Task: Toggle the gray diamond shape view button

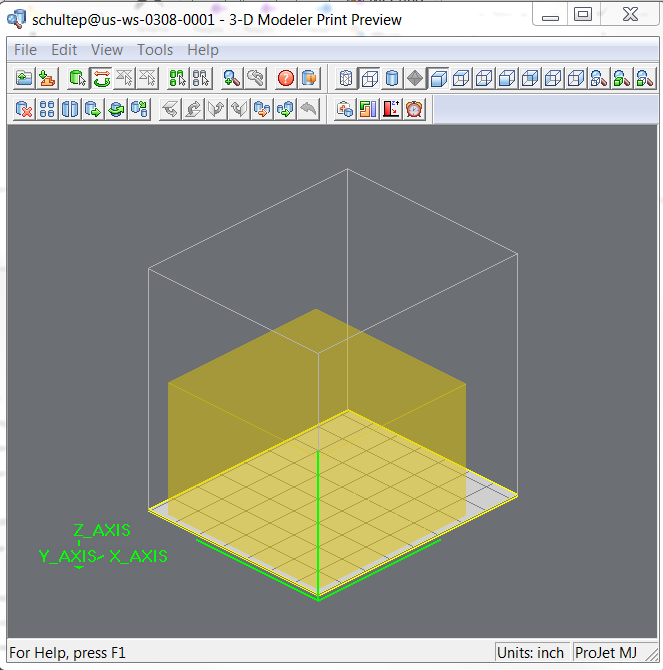Action: (x=415, y=78)
